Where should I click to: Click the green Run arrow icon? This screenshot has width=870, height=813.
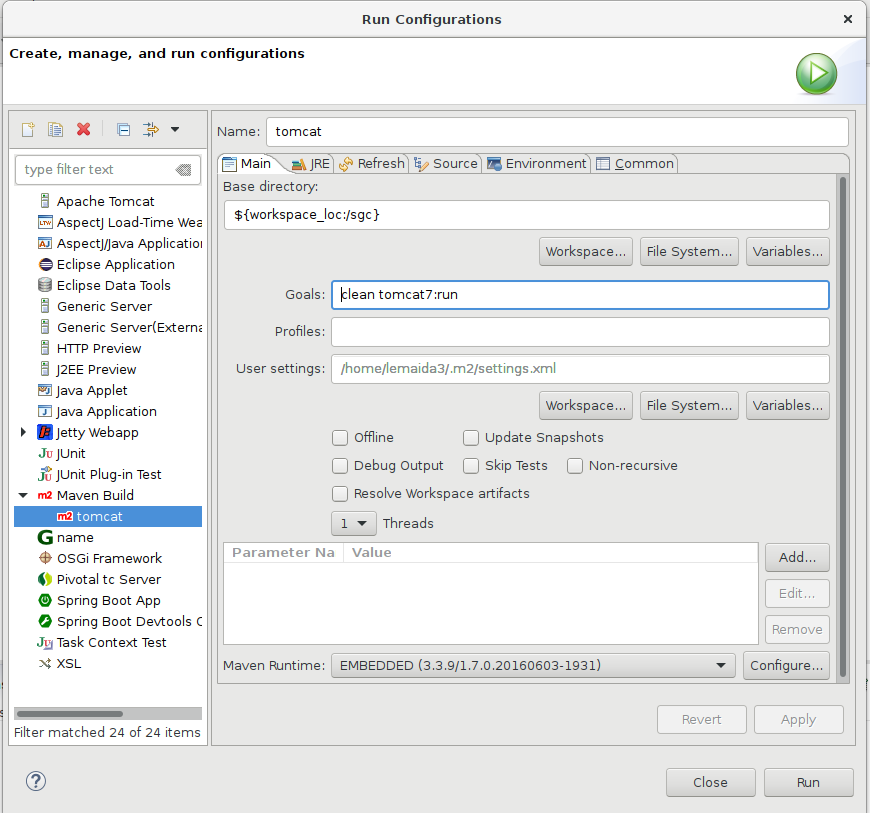pos(816,73)
